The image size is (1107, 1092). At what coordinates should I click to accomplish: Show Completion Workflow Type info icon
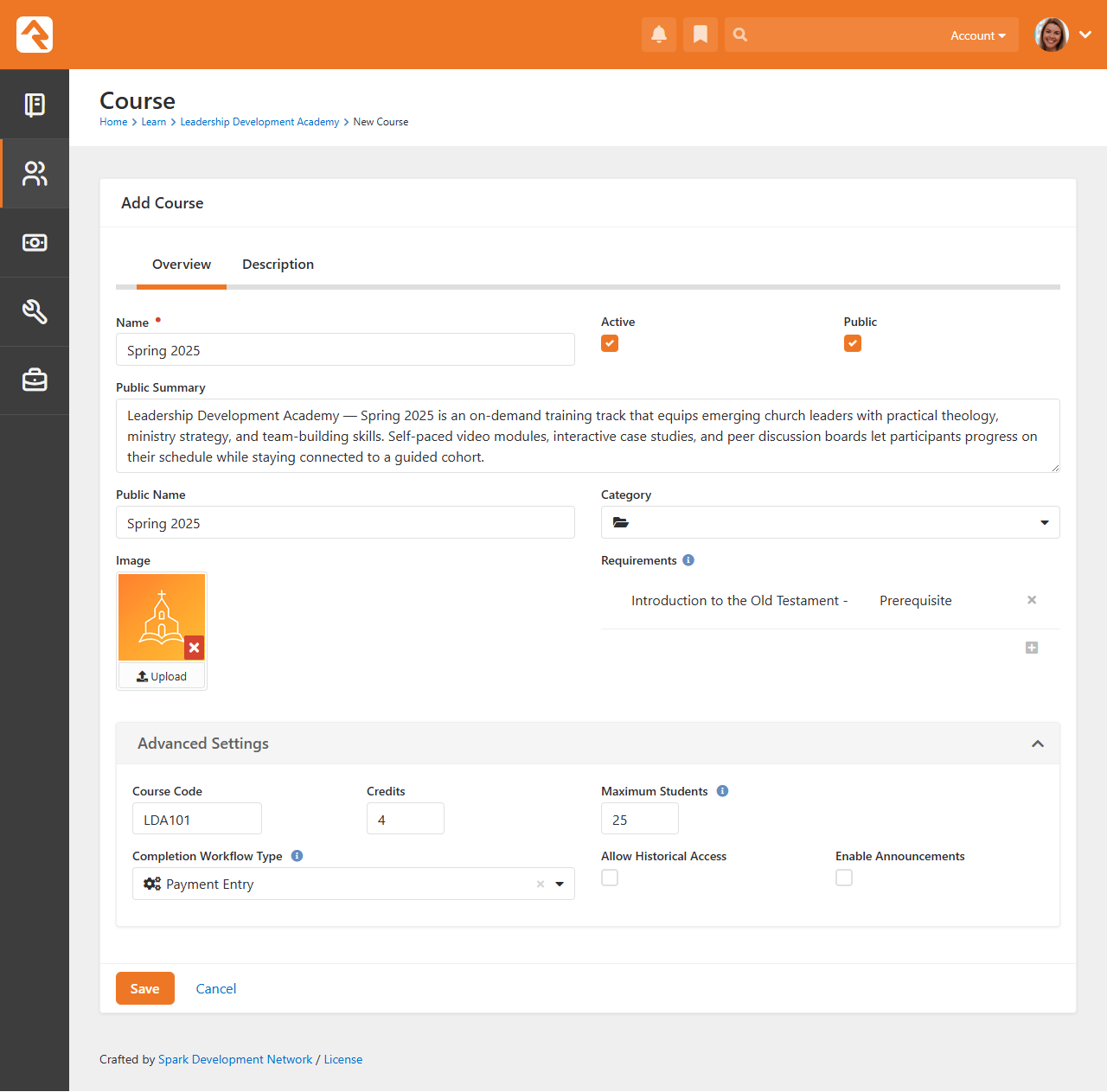point(297,856)
